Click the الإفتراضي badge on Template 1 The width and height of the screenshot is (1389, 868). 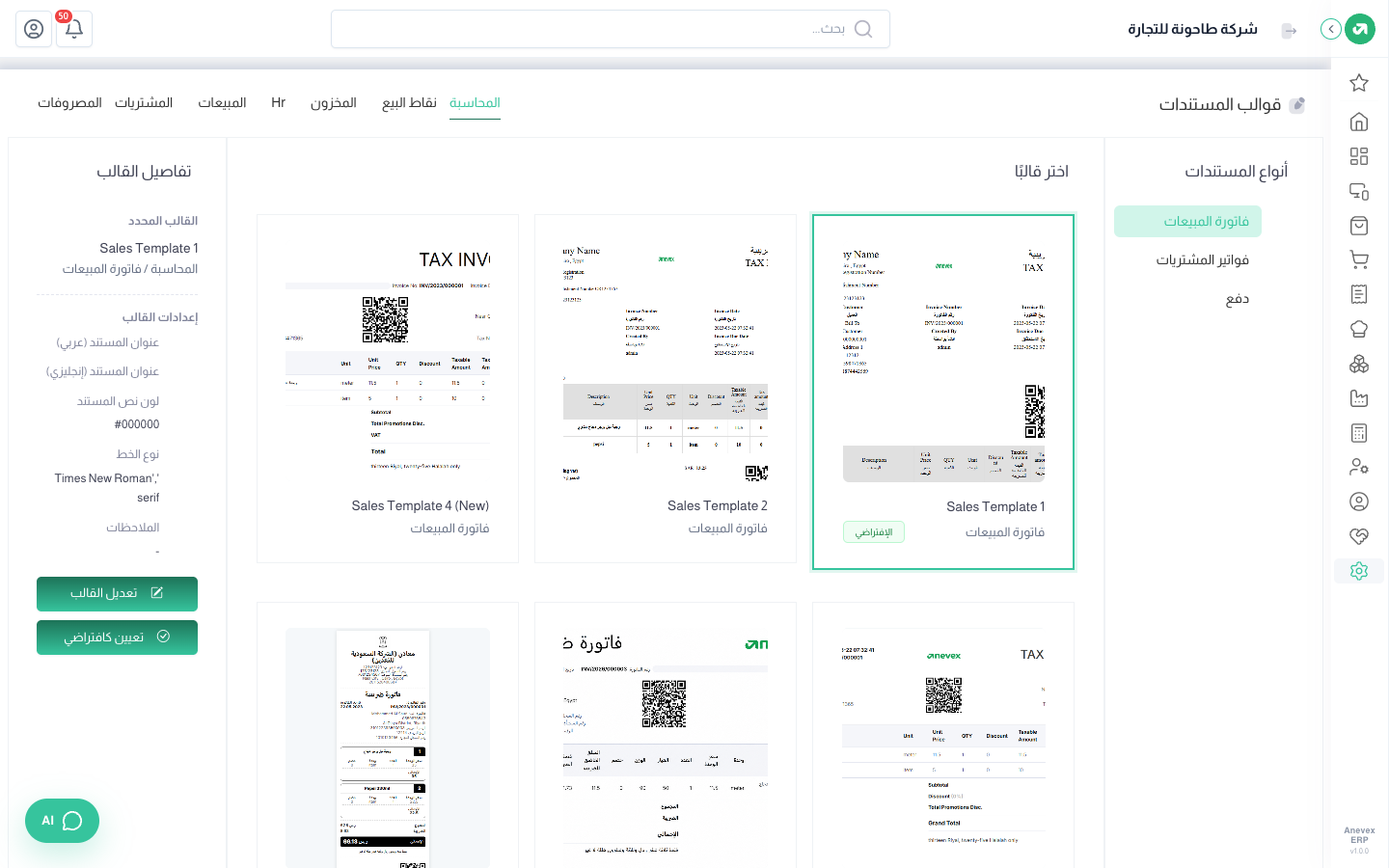pos(874,532)
